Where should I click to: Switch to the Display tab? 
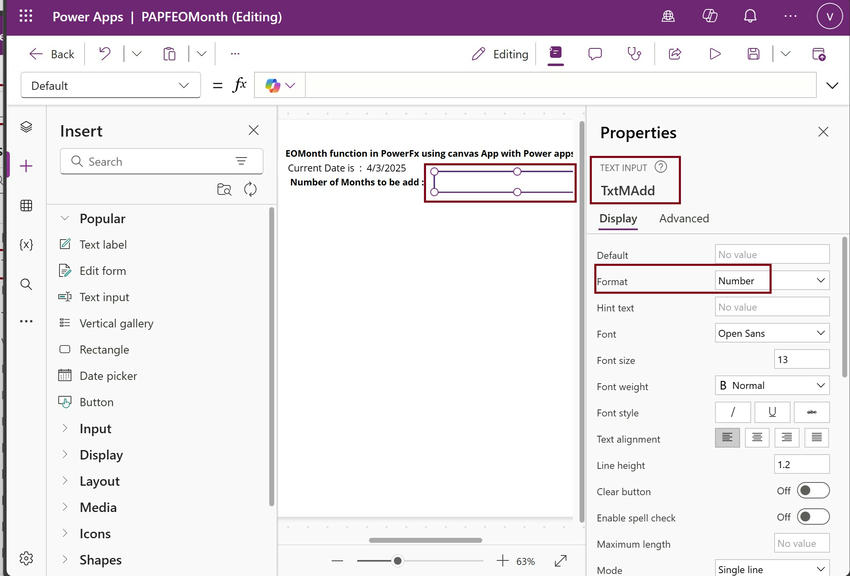pyautogui.click(x=618, y=218)
